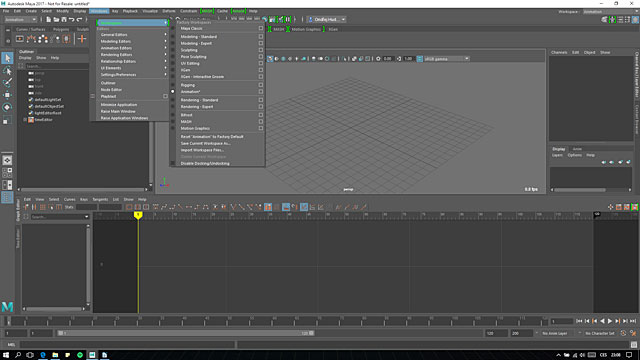Viewport: 640px width, 360px height.
Task: Click the frame-all icon in Graph Editor toolbar
Action: (x=129, y=207)
